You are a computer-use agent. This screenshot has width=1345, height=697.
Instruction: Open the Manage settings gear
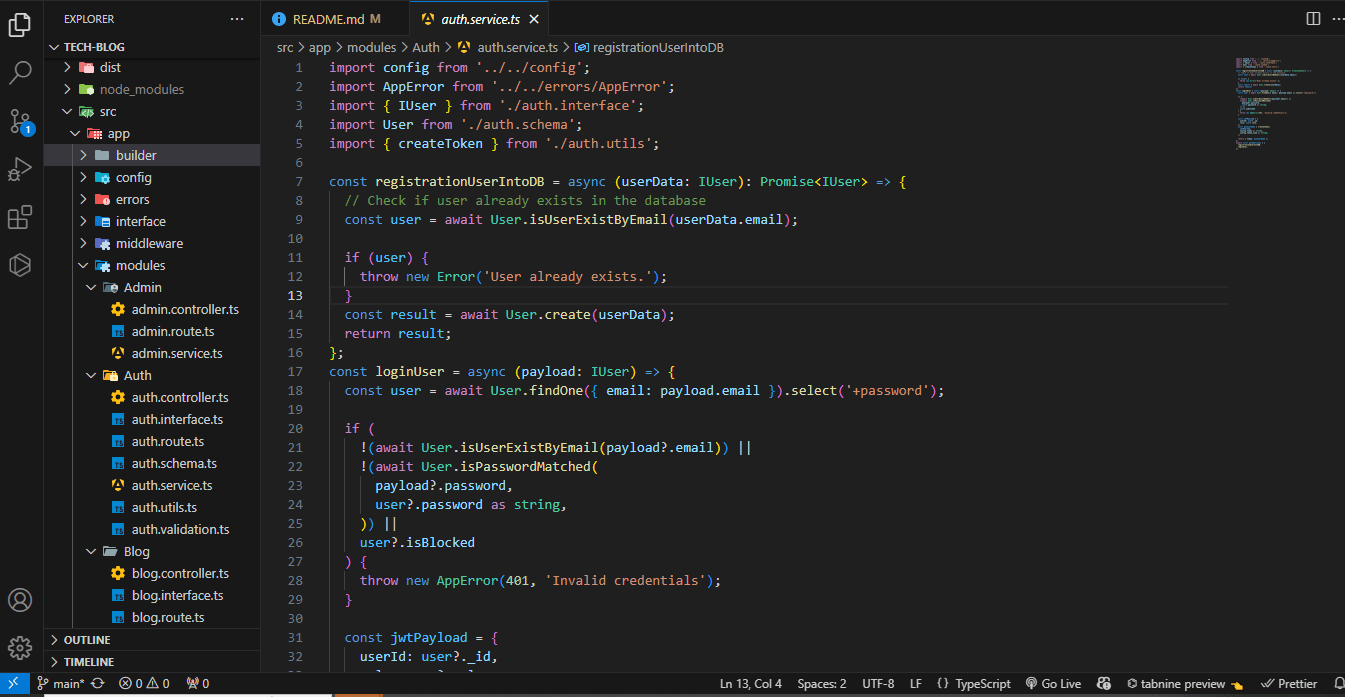pyautogui.click(x=21, y=648)
